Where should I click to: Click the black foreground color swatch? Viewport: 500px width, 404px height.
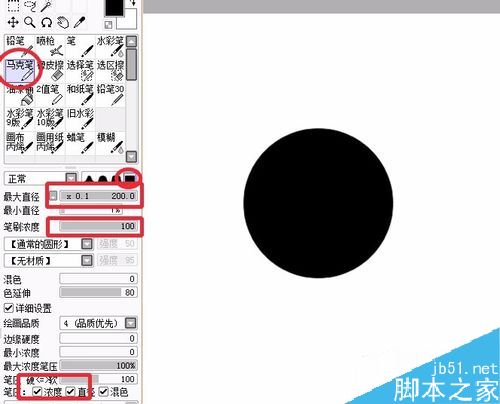tap(114, 7)
